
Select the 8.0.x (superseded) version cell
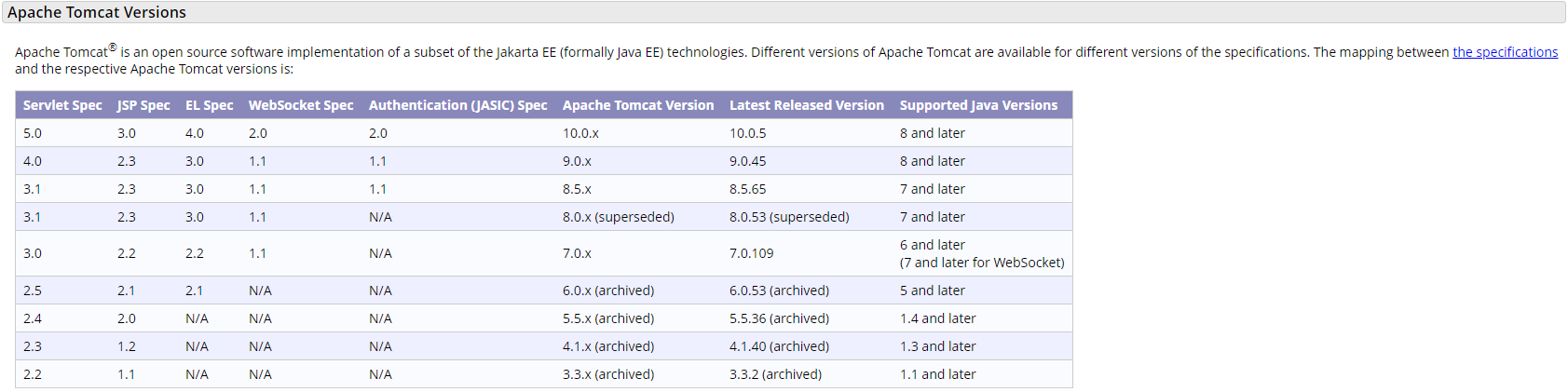tap(619, 217)
